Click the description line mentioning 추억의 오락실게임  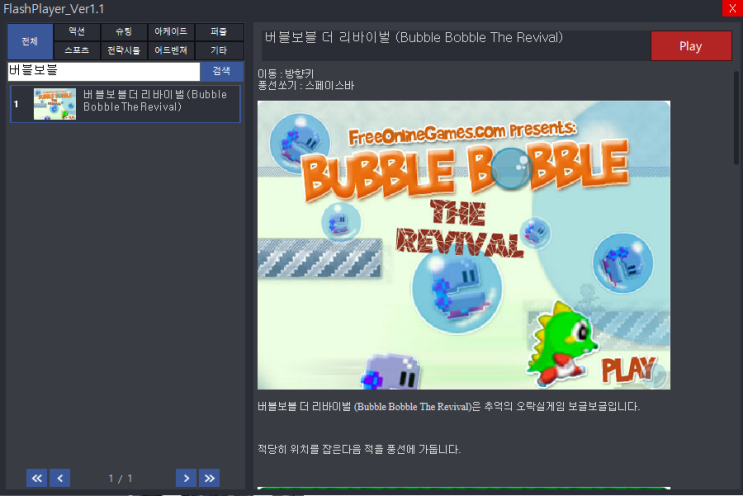448,406
